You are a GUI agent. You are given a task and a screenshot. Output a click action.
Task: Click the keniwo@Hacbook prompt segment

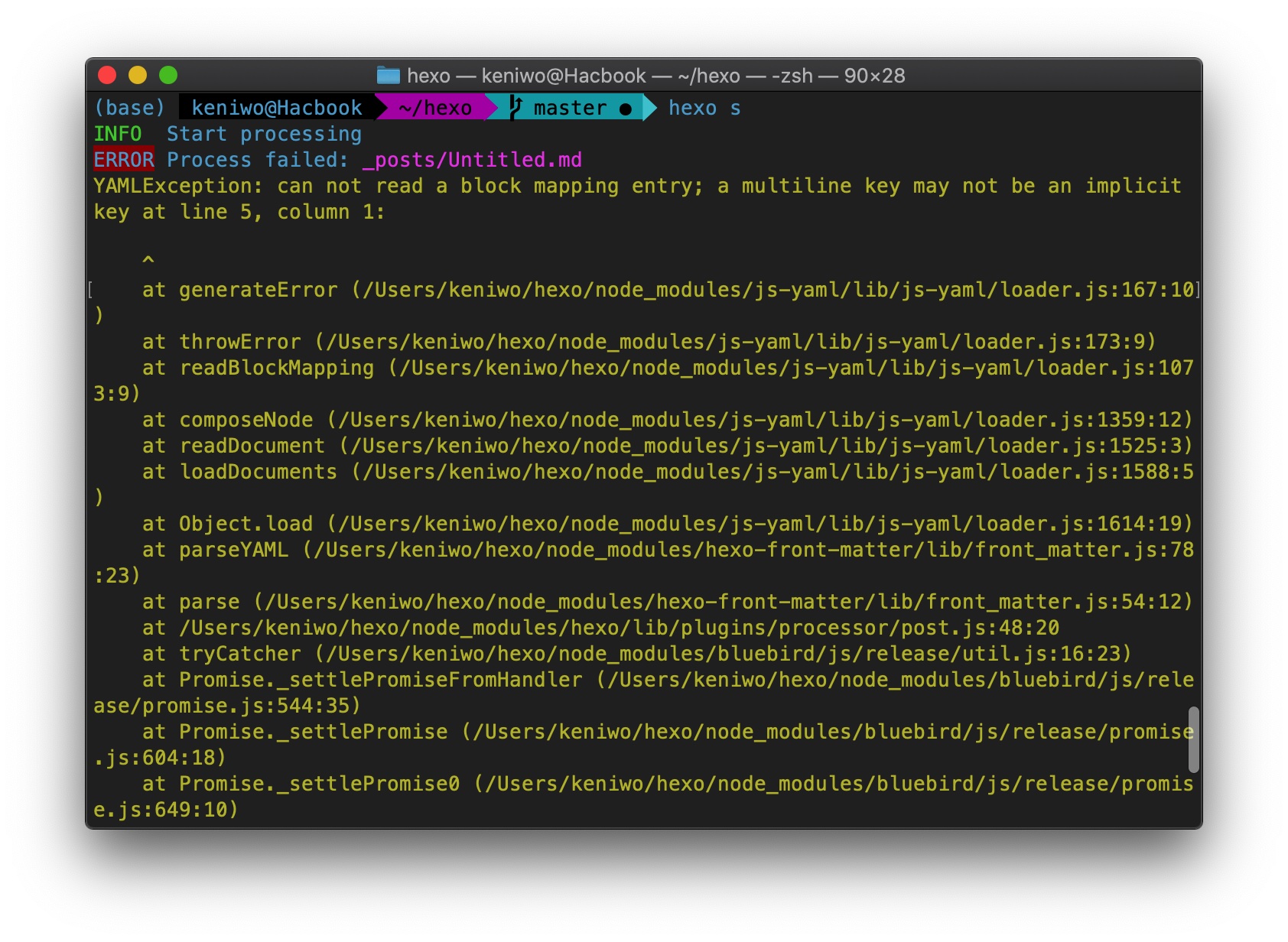coord(277,108)
